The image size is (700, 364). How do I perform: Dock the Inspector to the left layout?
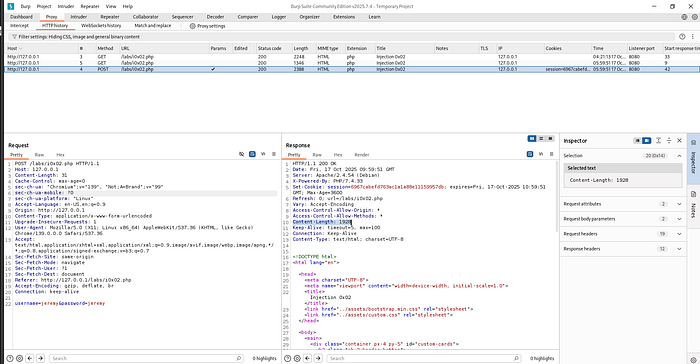[x=637, y=141]
